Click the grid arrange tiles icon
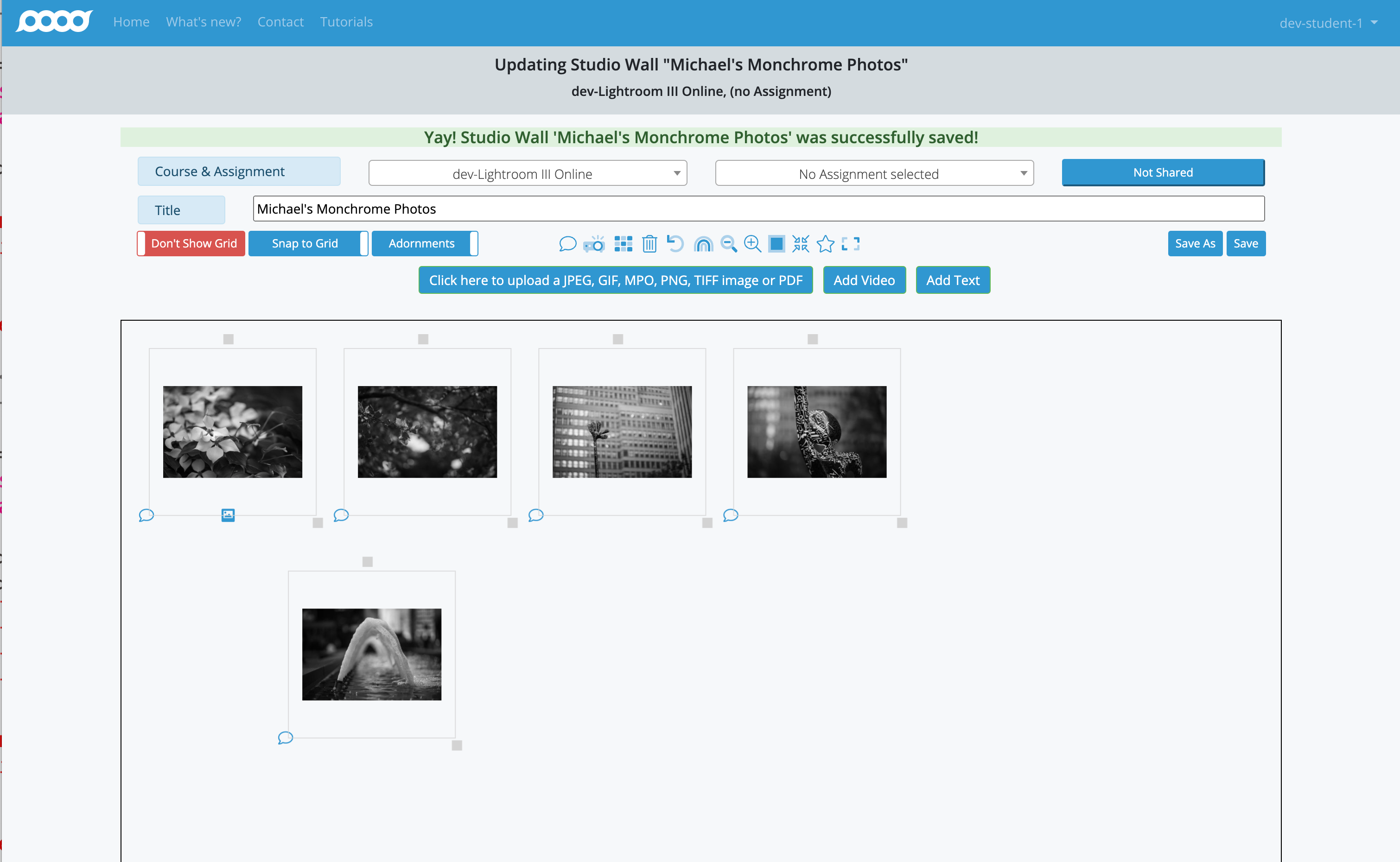 click(x=624, y=244)
